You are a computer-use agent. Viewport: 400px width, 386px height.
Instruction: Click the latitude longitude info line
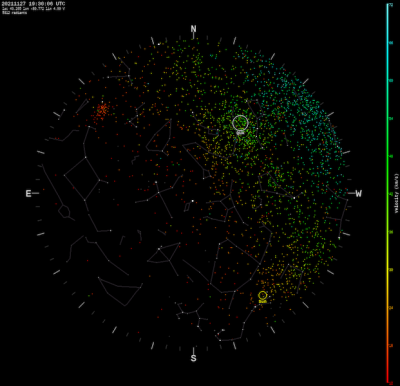[x=33, y=9]
